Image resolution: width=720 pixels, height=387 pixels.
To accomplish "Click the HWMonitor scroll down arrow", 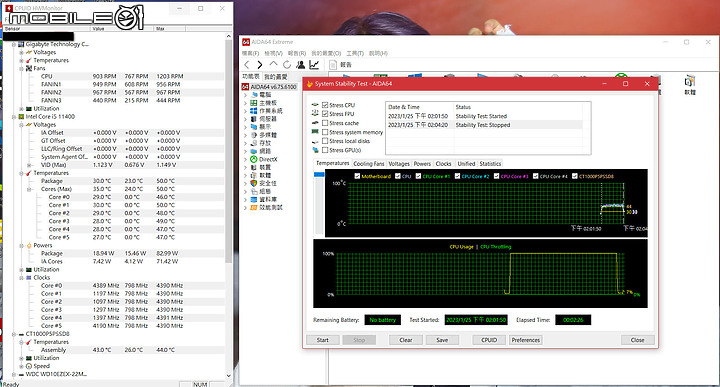I will 229,376.
